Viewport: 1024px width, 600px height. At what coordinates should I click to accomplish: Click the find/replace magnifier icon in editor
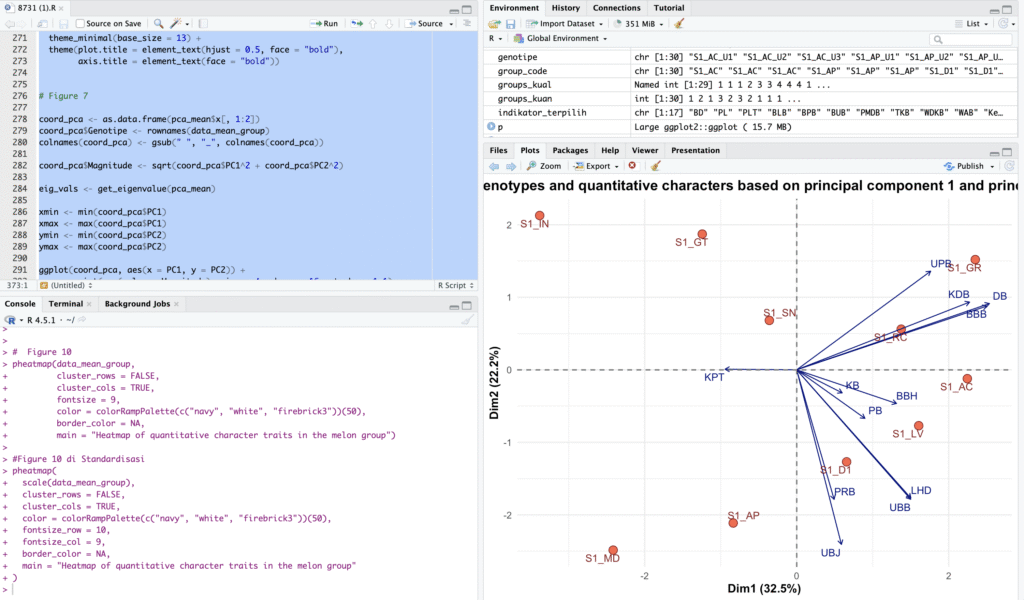pyautogui.click(x=157, y=23)
